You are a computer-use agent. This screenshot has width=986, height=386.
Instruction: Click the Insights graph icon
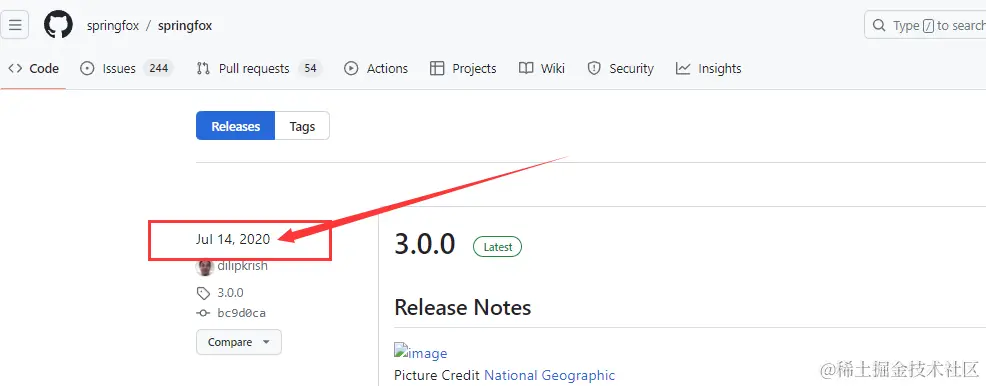point(683,69)
